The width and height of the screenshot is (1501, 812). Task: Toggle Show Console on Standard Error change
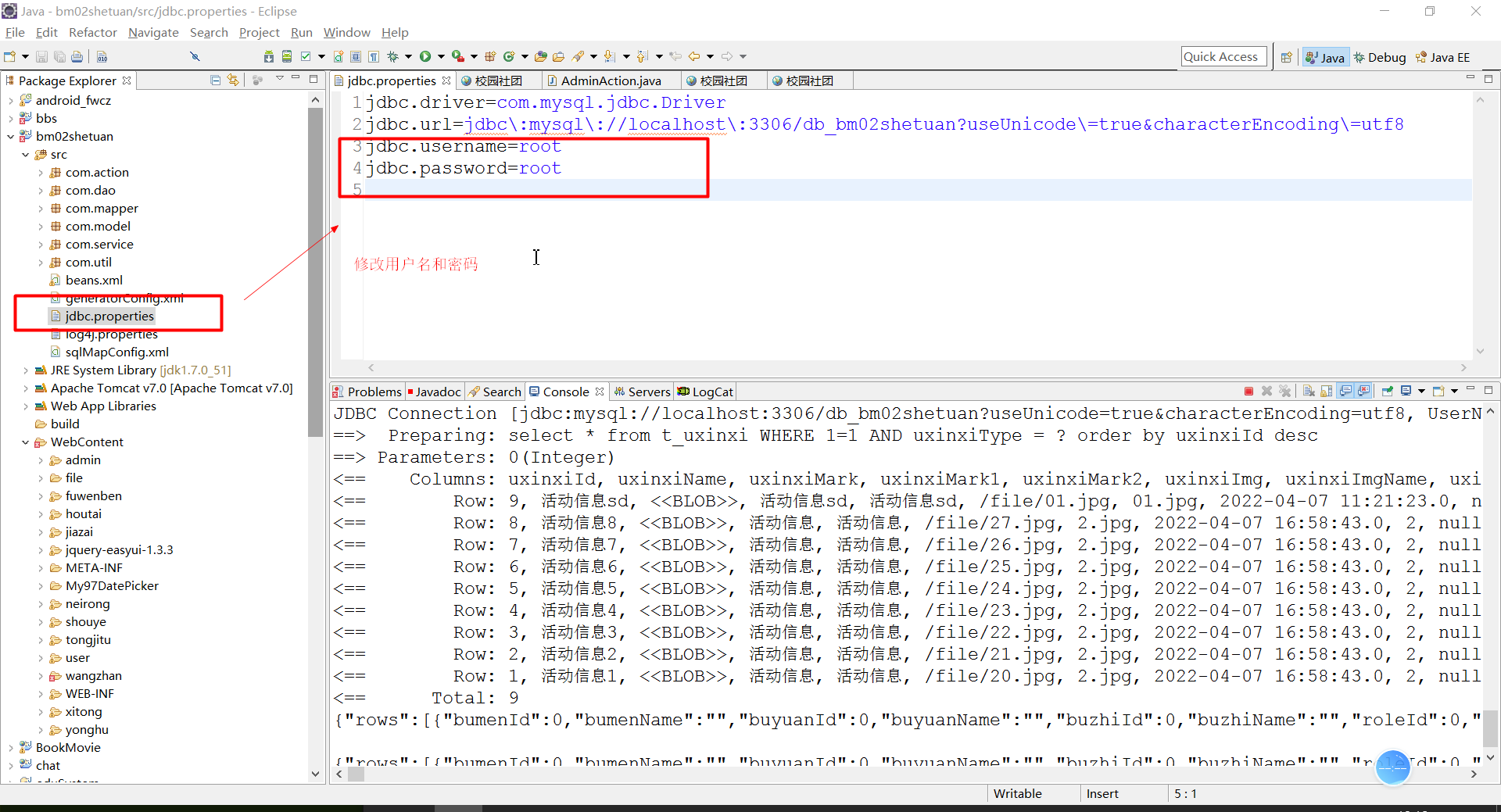1364,391
